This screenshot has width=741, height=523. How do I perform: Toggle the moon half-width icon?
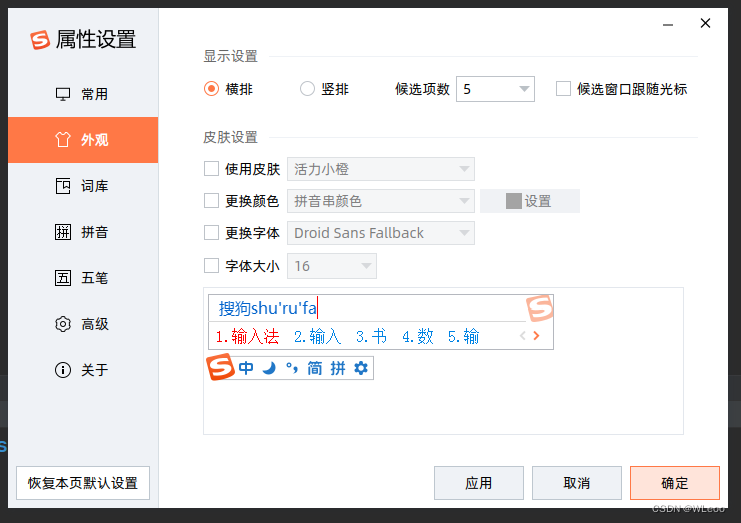[269, 368]
